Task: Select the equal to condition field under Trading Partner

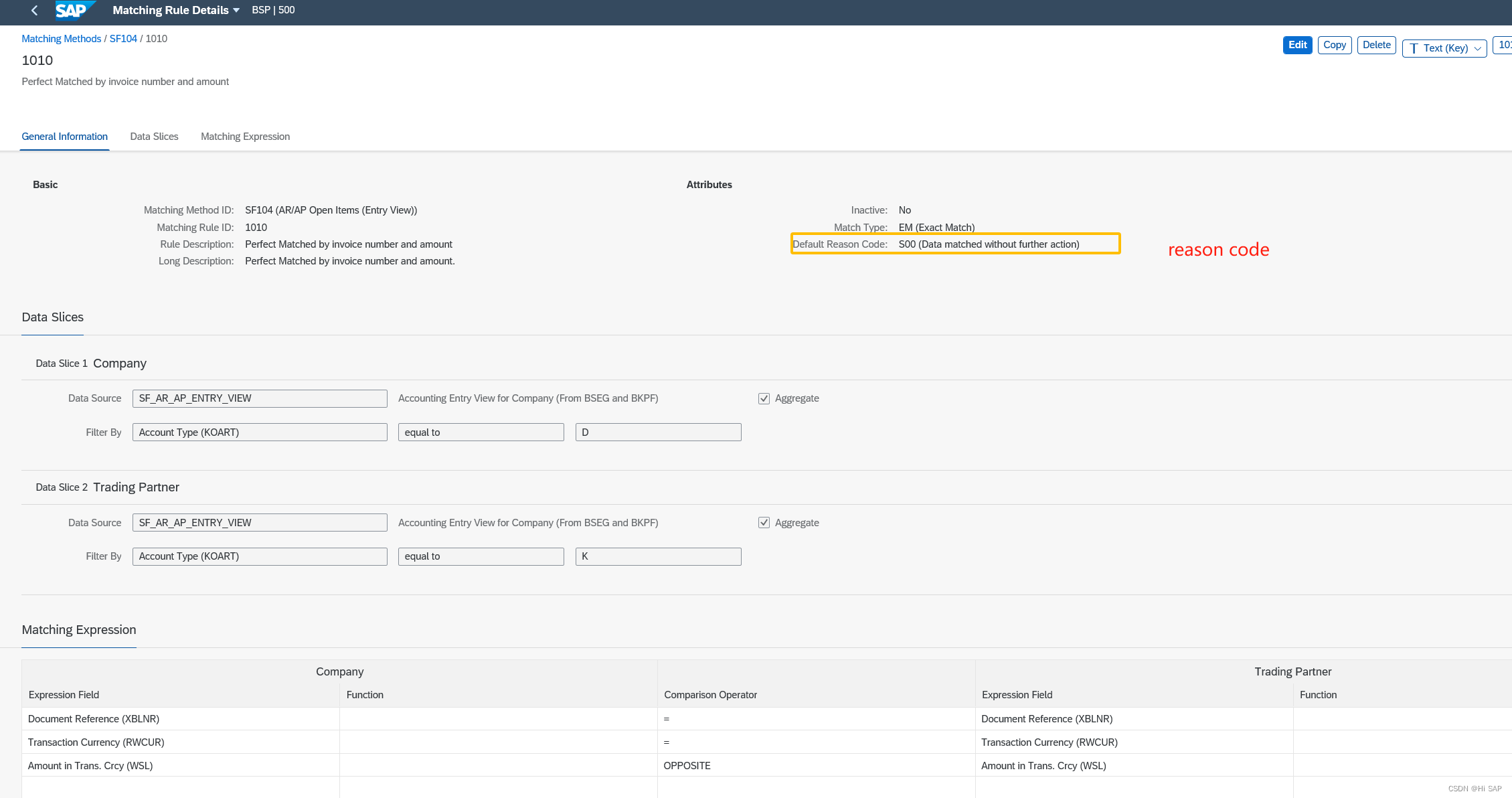Action: pos(481,556)
